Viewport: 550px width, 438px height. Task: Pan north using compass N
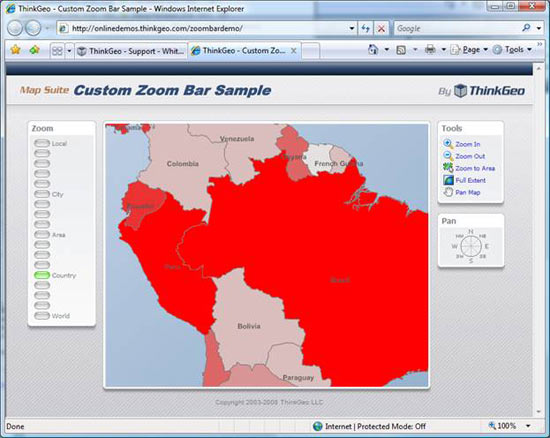coord(471,231)
